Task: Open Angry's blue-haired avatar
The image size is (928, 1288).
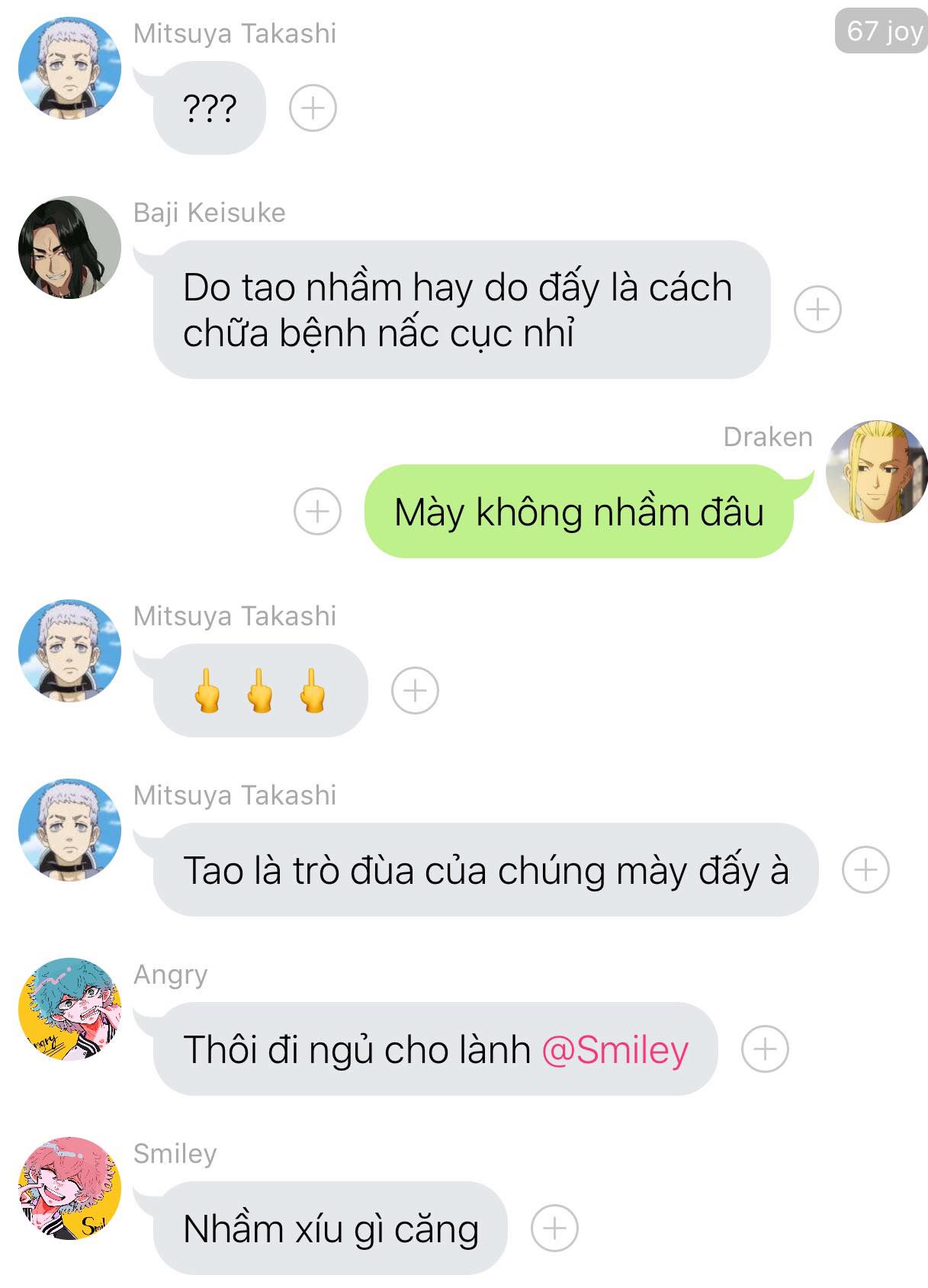Action: point(69,1009)
